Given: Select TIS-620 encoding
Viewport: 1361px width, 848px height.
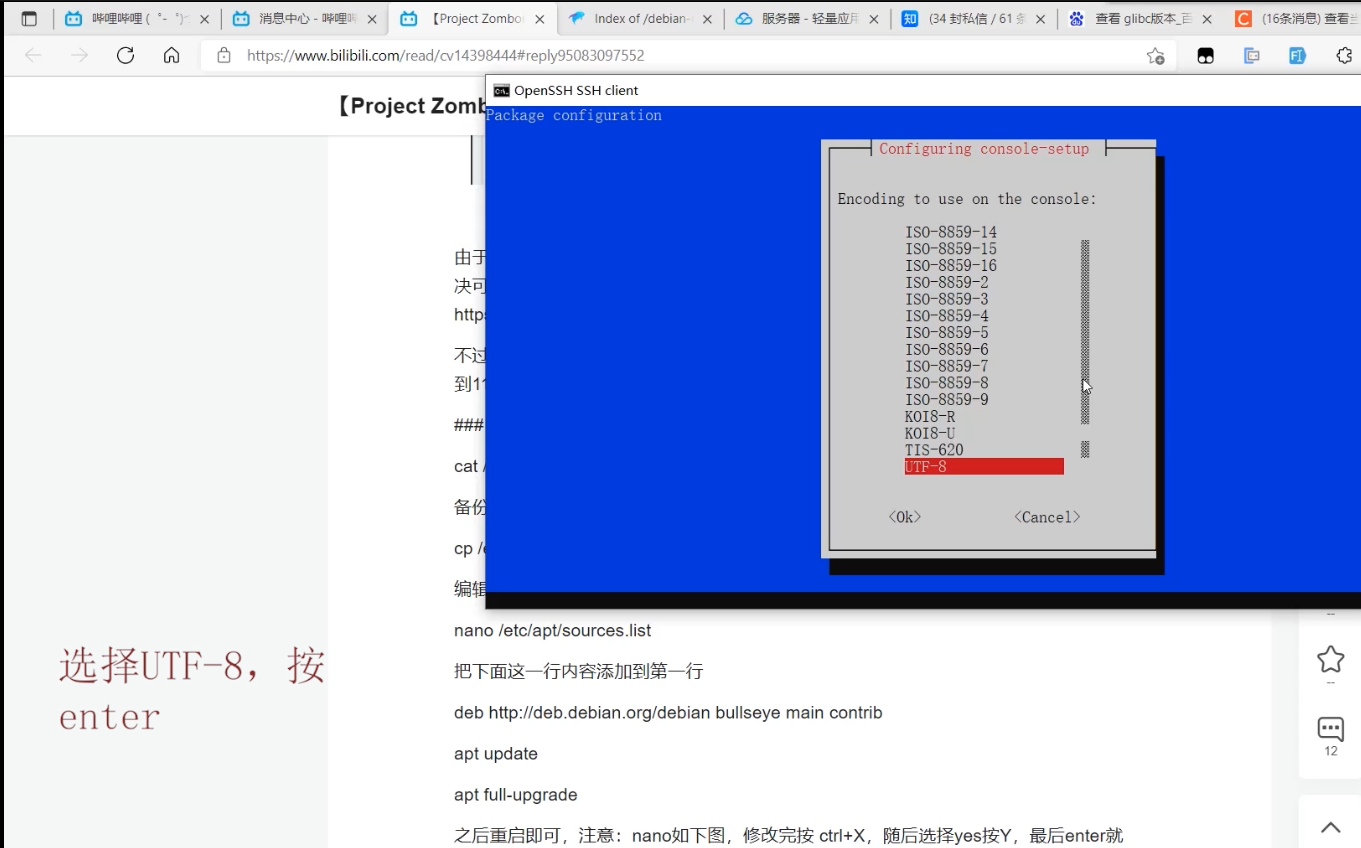Looking at the screenshot, I should click(x=934, y=450).
